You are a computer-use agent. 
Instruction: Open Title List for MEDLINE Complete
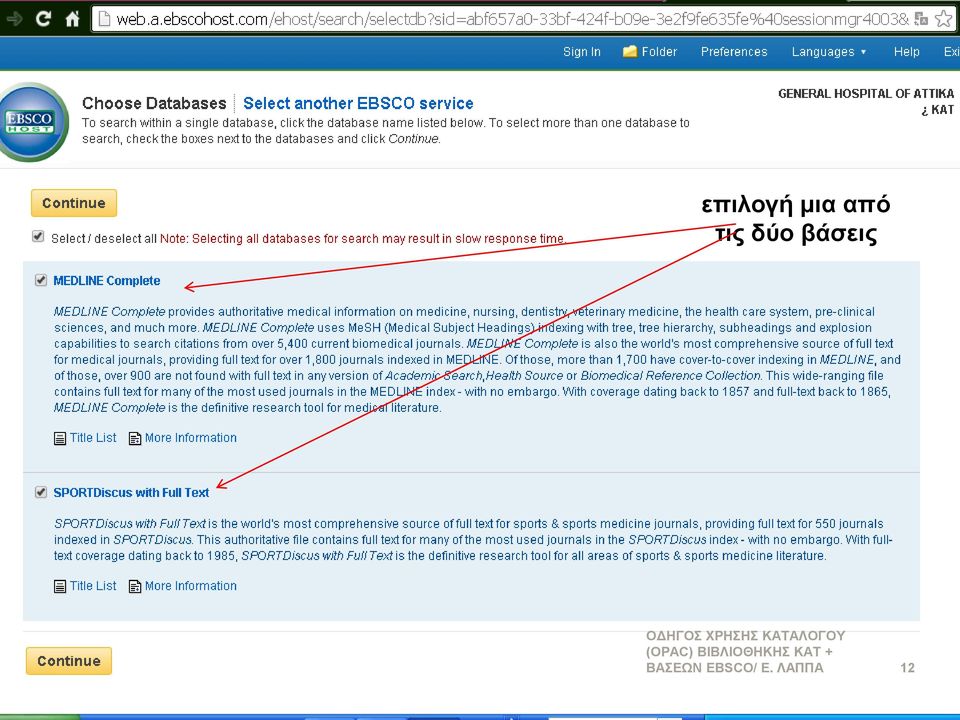[x=92, y=438]
